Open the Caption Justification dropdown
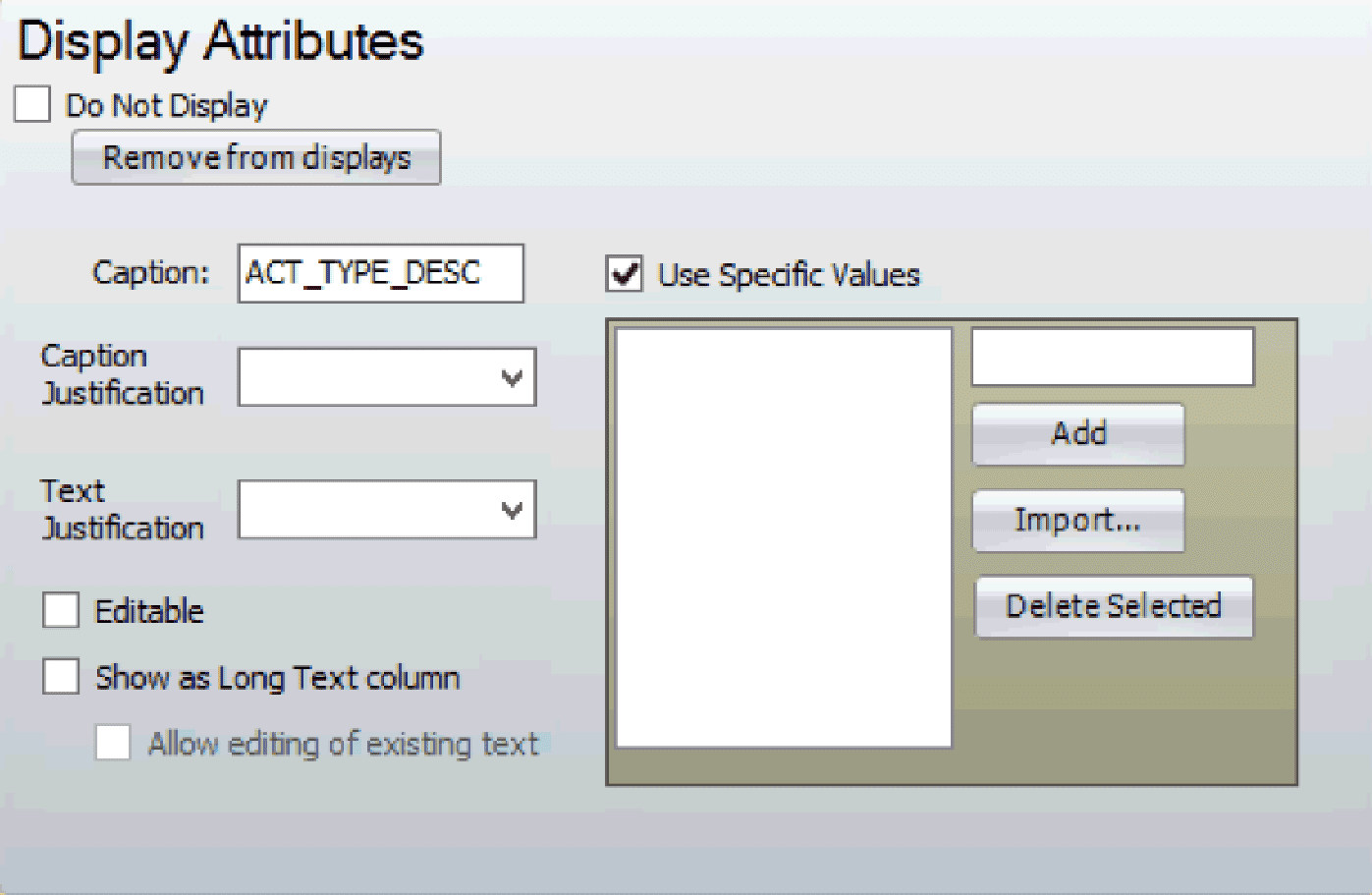1372x895 pixels. click(373, 377)
